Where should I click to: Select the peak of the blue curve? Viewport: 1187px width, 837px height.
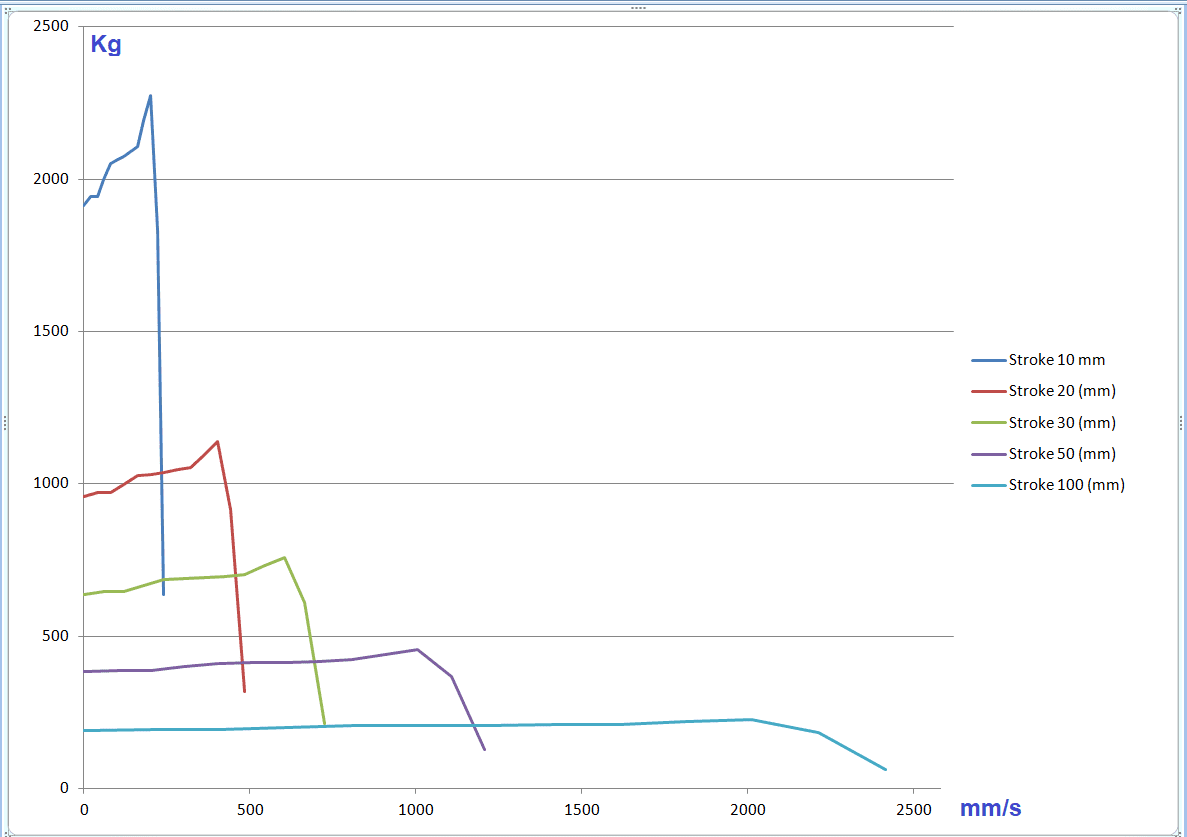tap(150, 96)
